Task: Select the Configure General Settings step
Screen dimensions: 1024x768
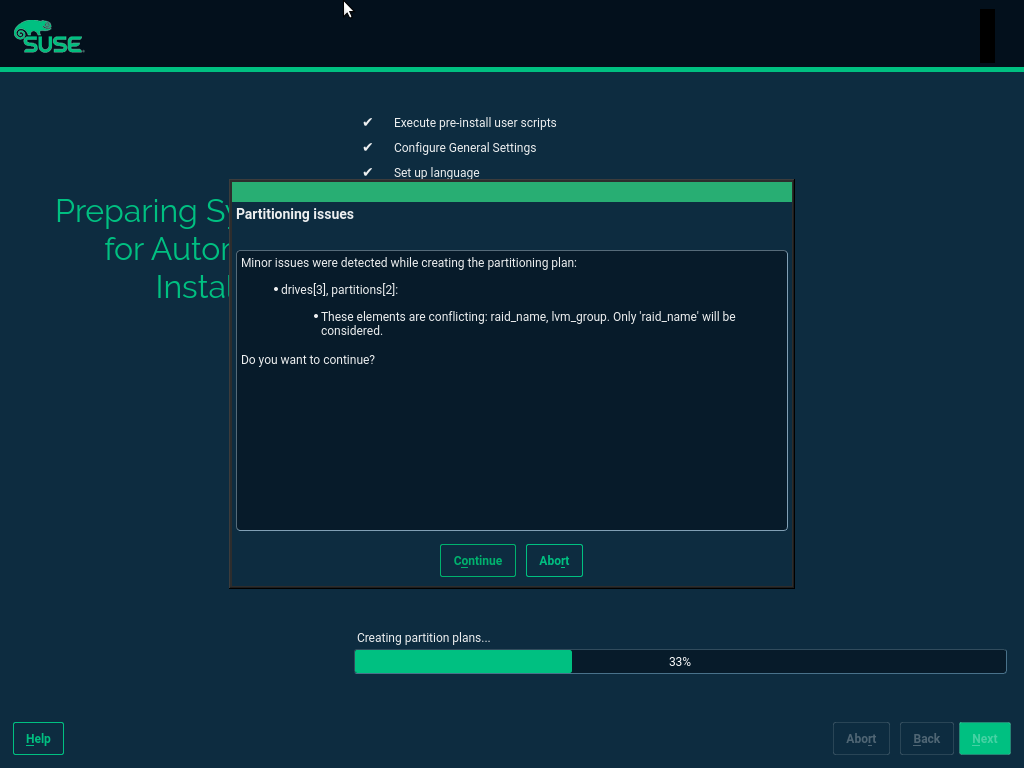Action: (465, 147)
